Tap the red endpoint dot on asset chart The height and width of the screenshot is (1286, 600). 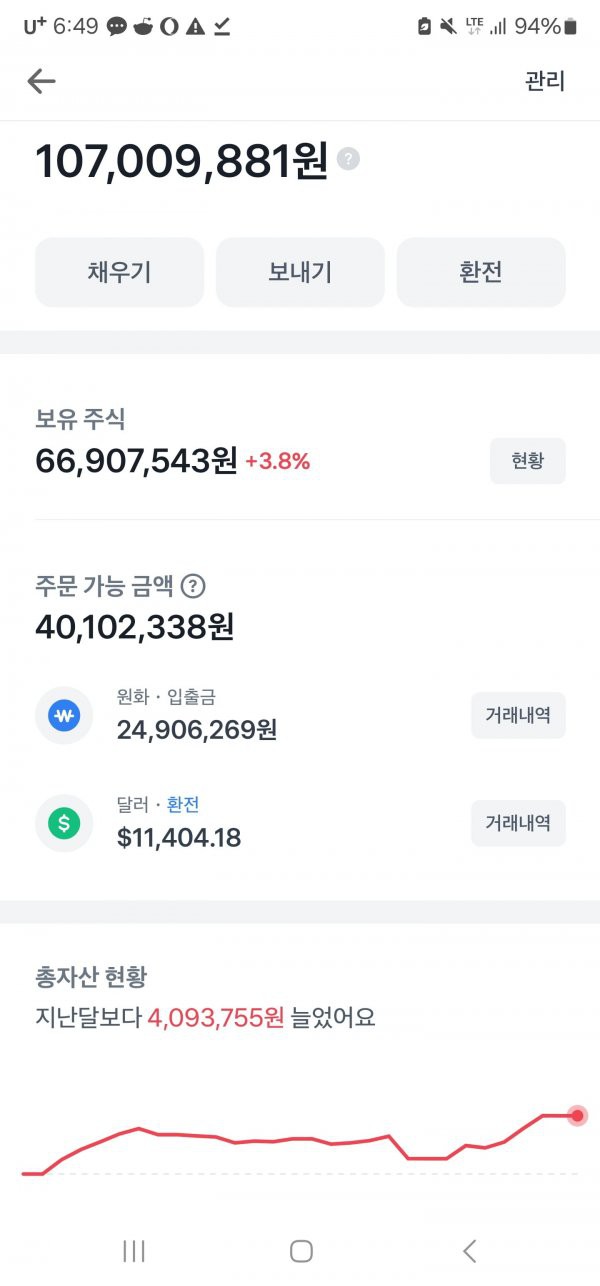(x=577, y=1115)
